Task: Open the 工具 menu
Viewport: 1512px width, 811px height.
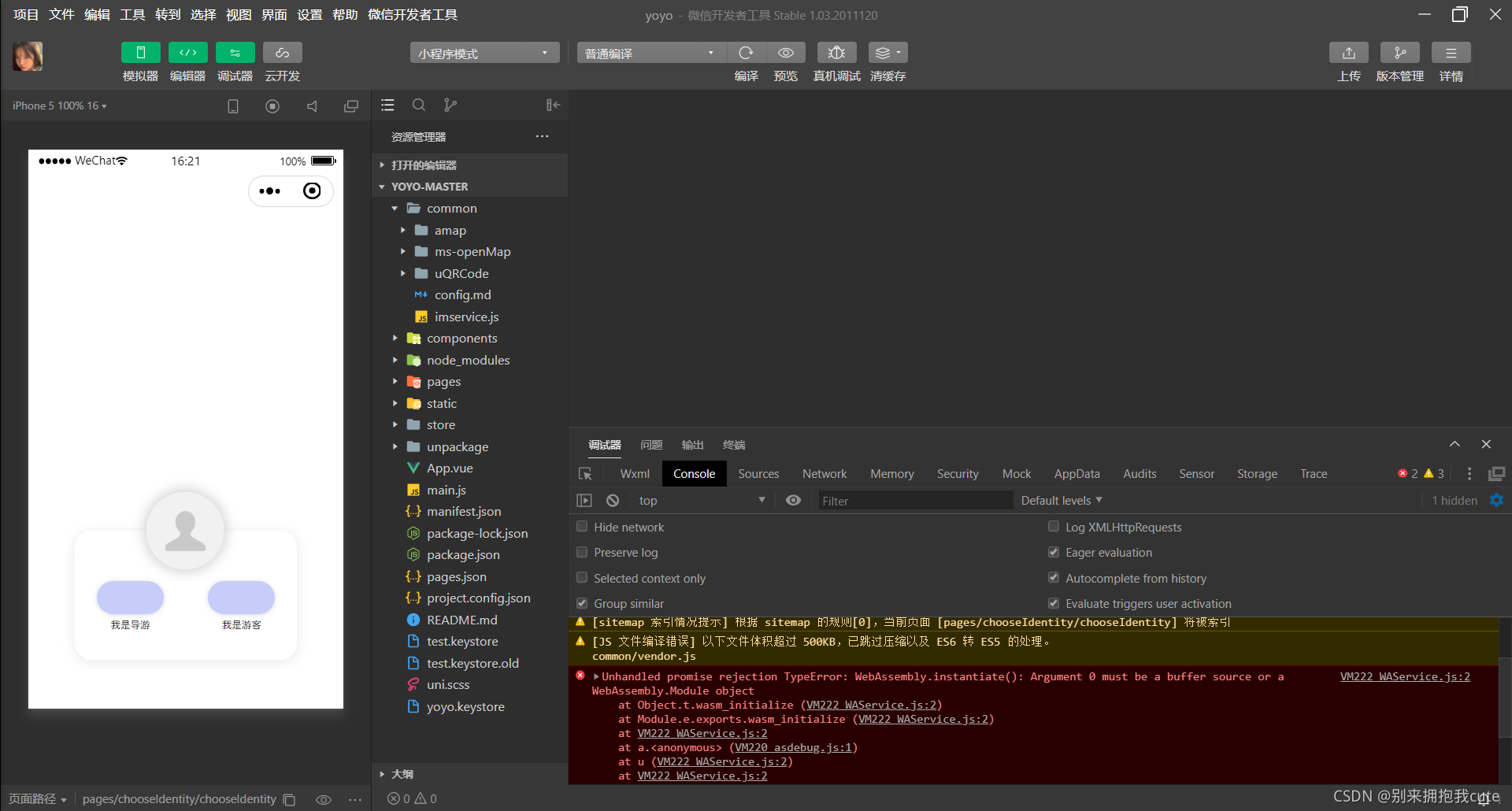Action: coord(132,14)
